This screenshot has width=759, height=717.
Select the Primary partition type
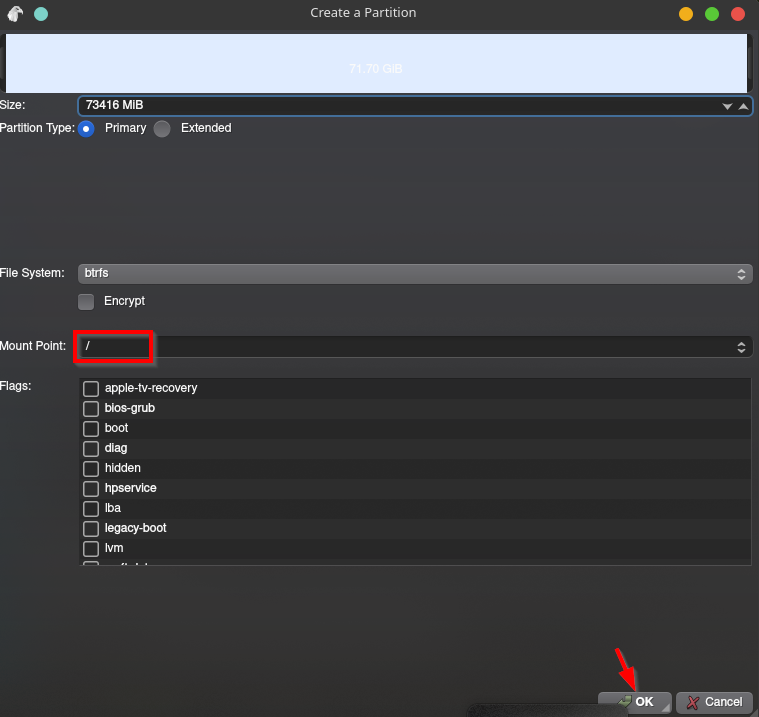coord(87,128)
